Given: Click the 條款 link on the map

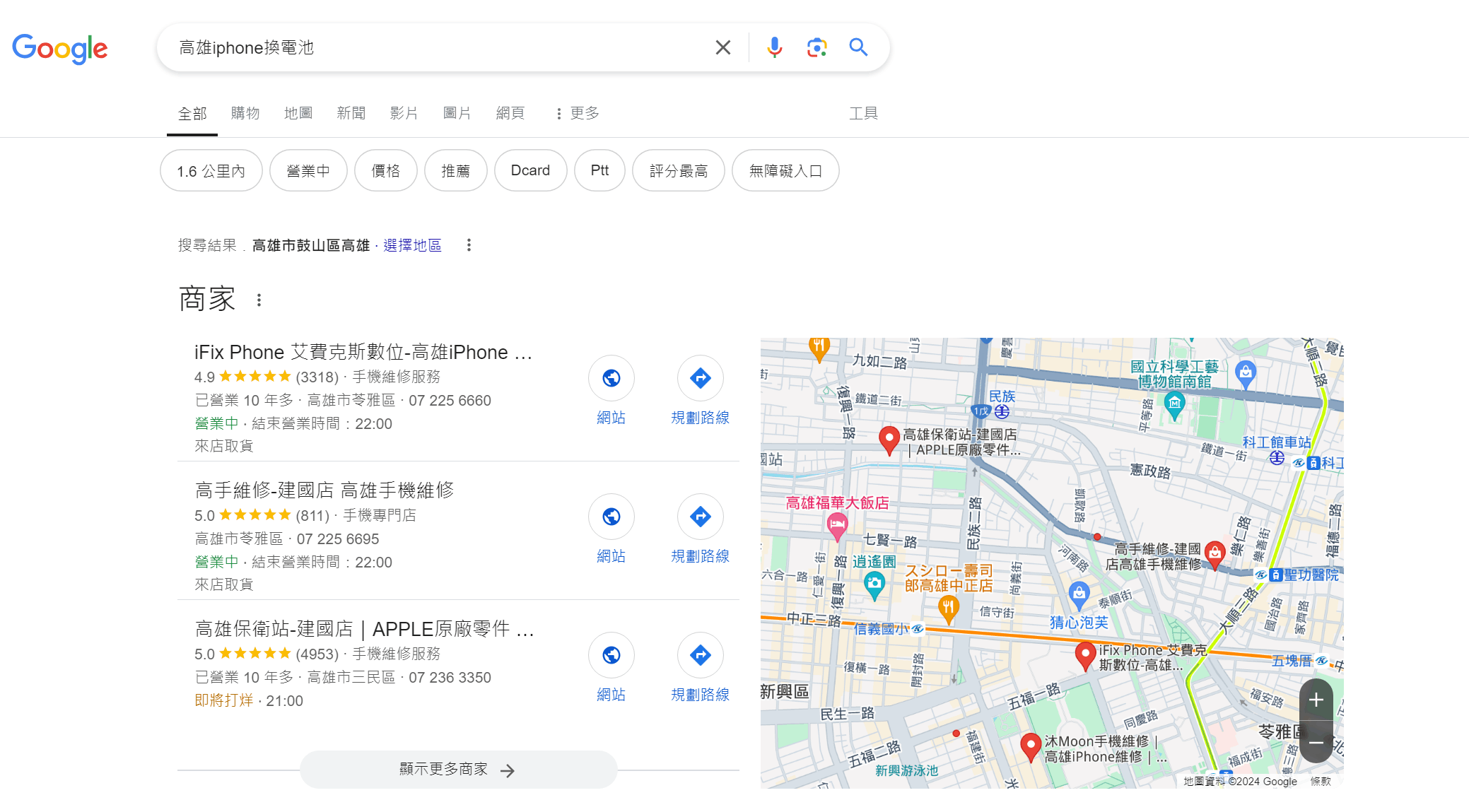Looking at the screenshot, I should 1321,781.
